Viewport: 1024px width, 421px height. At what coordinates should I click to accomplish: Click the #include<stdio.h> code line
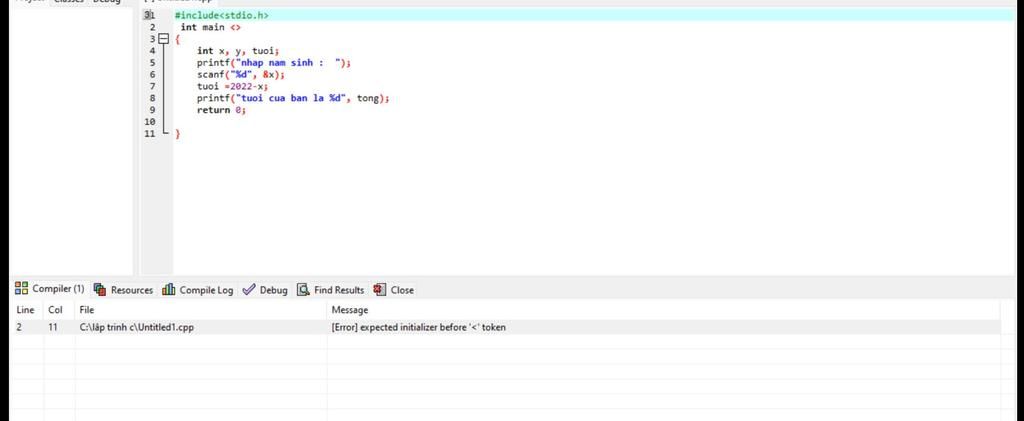pyautogui.click(x=221, y=15)
